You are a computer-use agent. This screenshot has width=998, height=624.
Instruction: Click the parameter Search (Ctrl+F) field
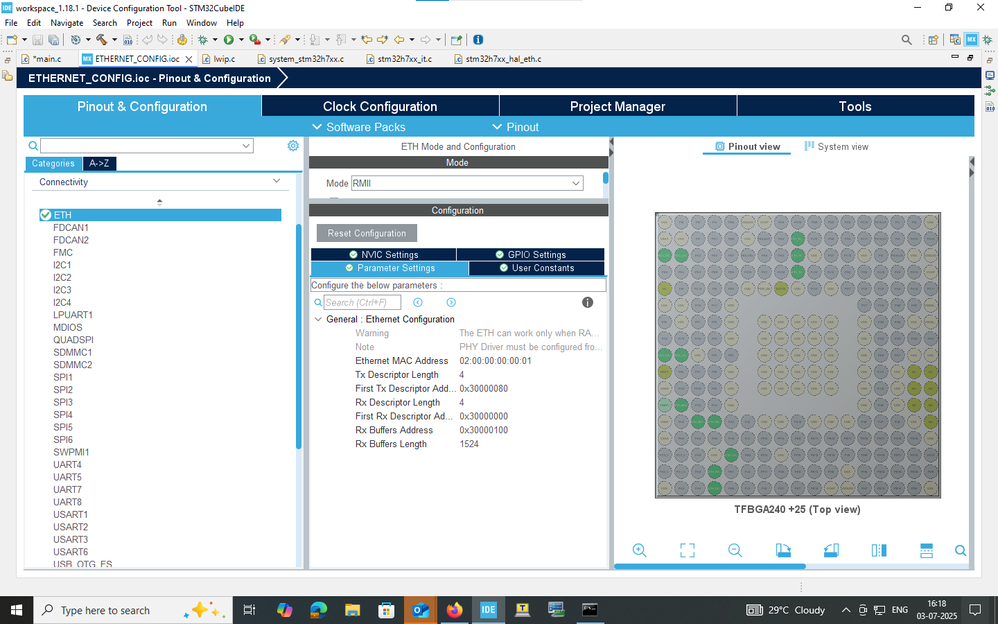coord(362,302)
